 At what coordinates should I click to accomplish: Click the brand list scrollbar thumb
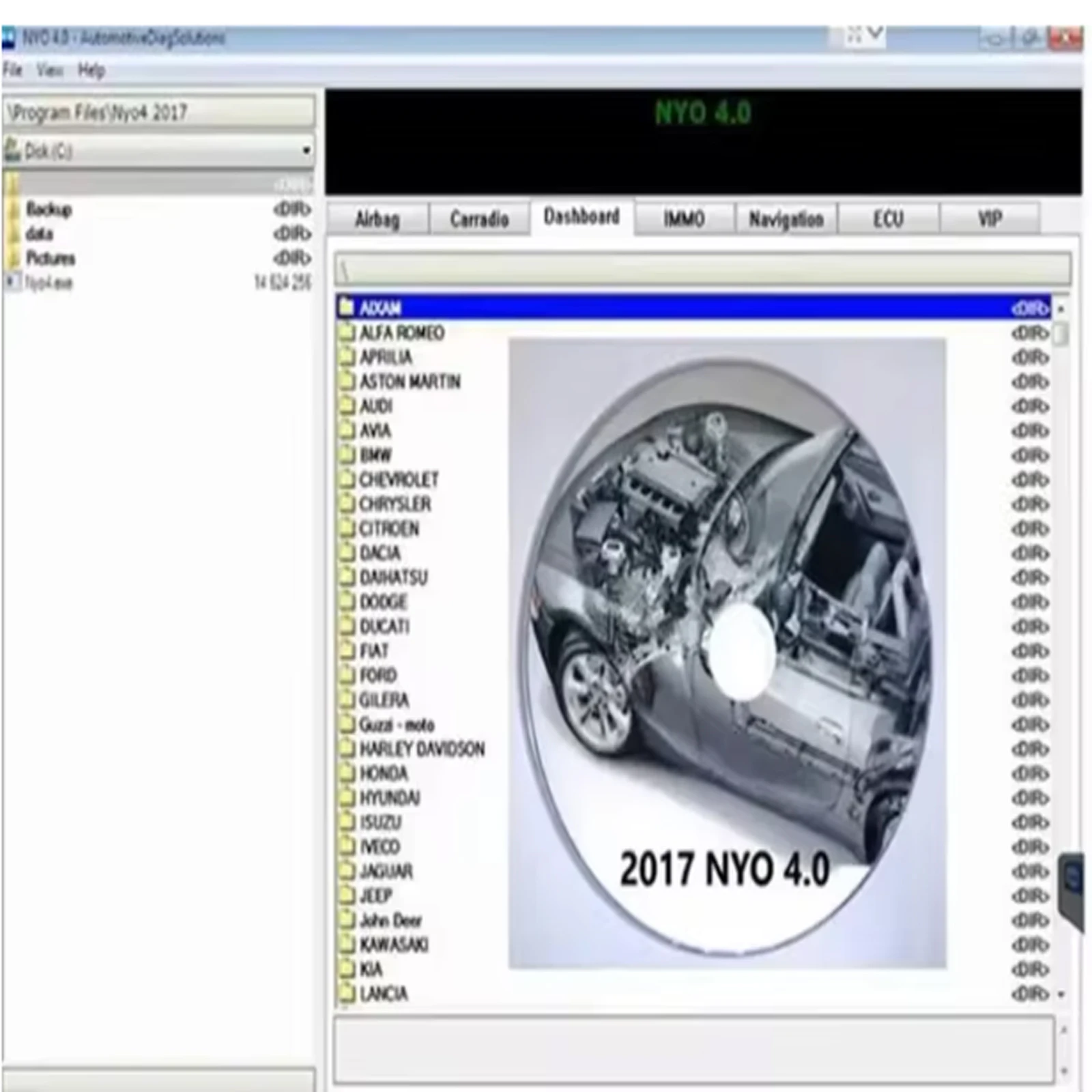[x=1061, y=334]
